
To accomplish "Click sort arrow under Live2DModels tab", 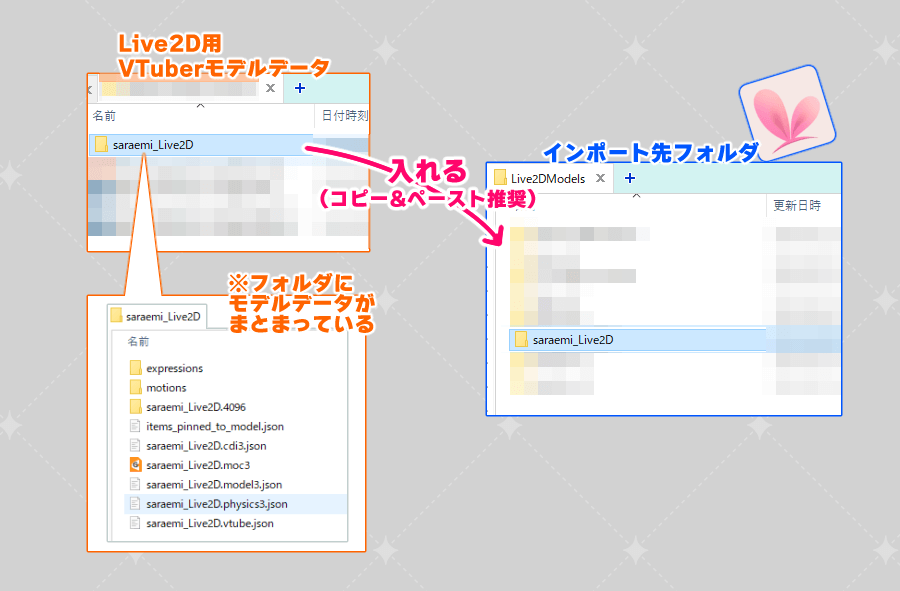I will point(636,196).
